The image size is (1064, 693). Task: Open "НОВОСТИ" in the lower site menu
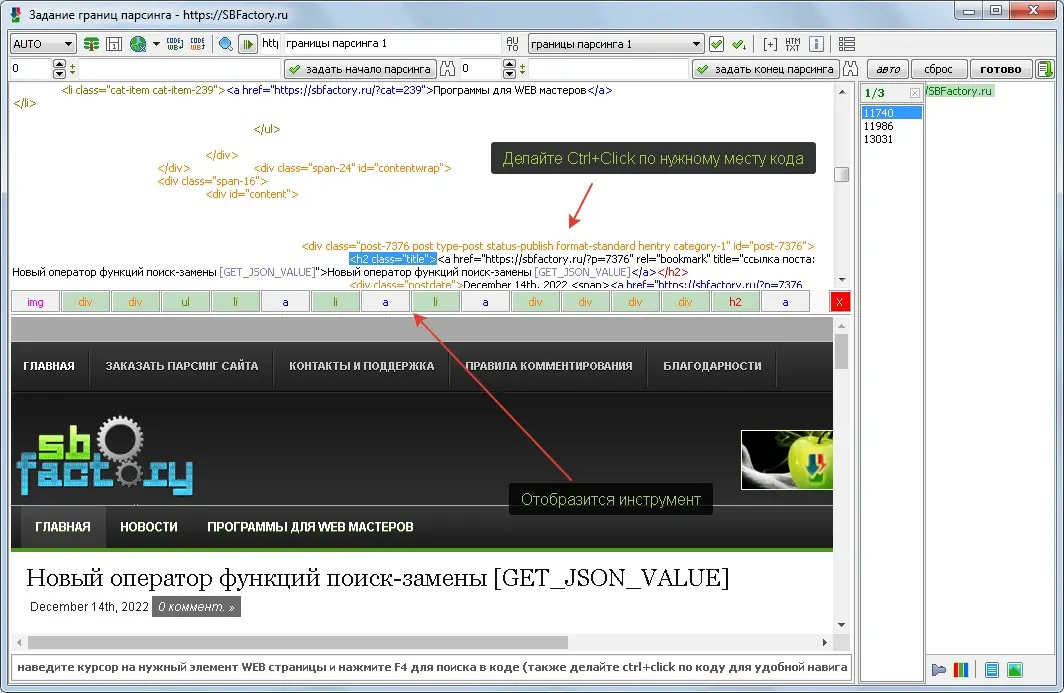[149, 527]
